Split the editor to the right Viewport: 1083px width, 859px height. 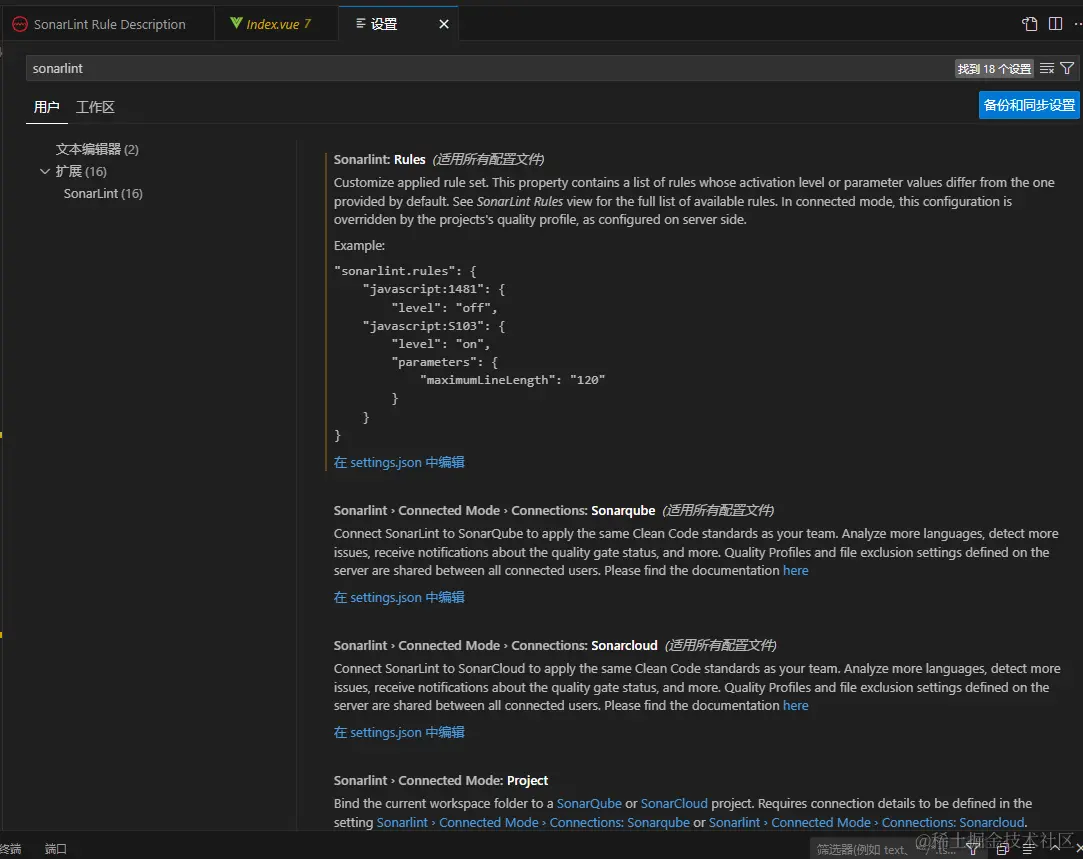pos(1055,24)
